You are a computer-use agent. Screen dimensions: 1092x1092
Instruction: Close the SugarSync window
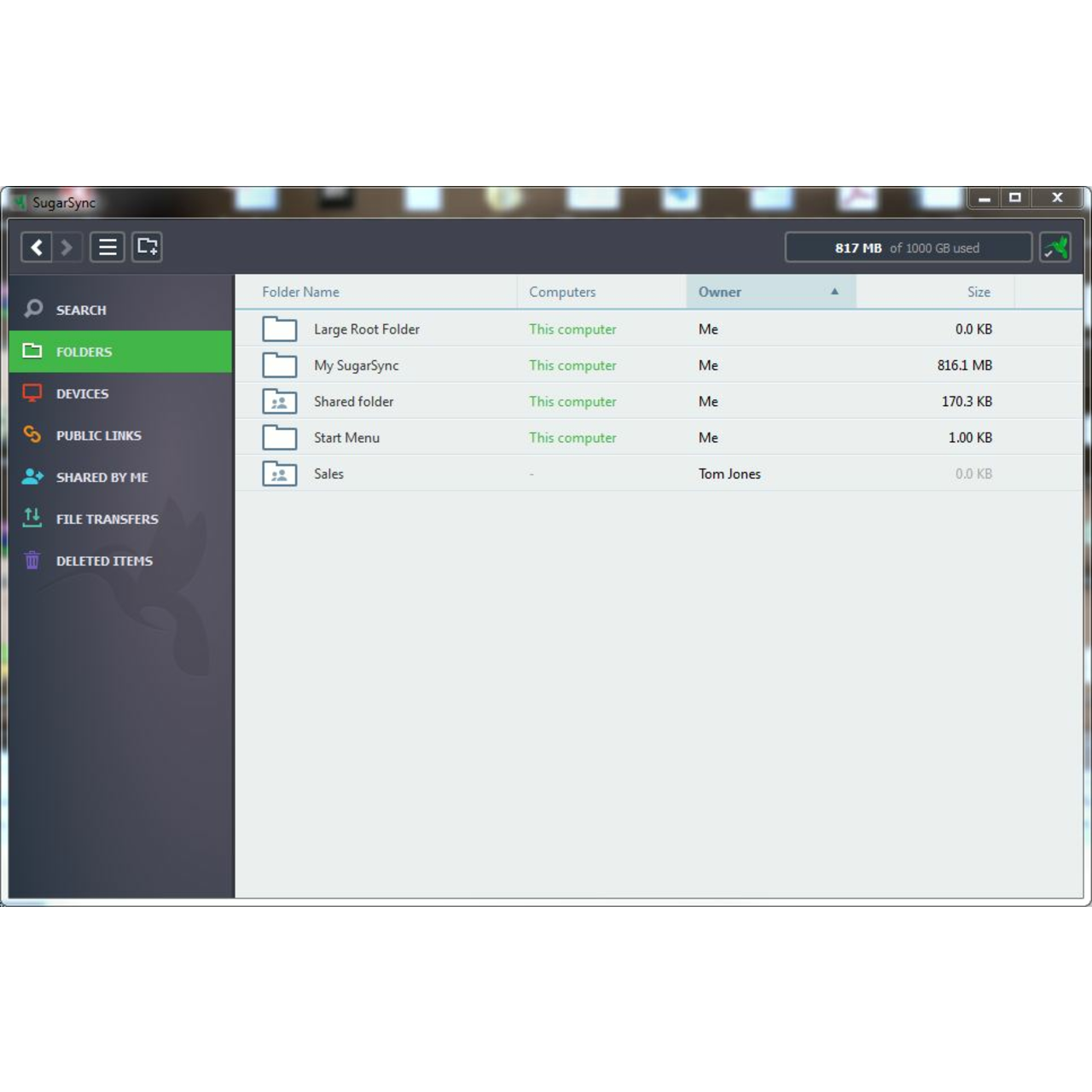[1058, 198]
